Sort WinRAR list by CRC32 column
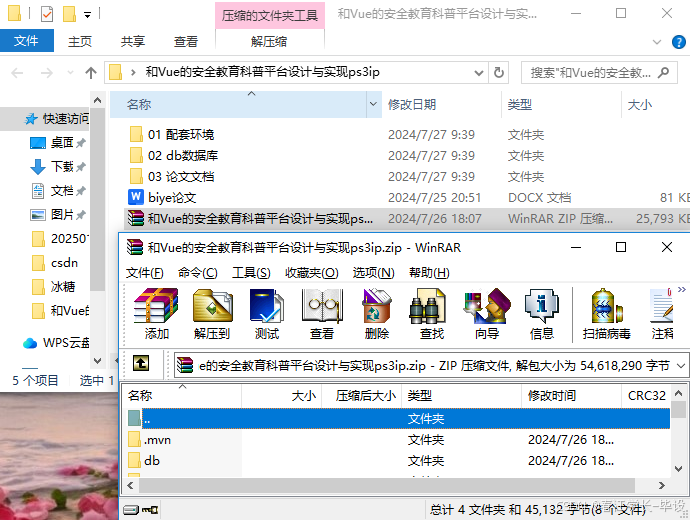The height and width of the screenshot is (520, 690). pos(646,395)
